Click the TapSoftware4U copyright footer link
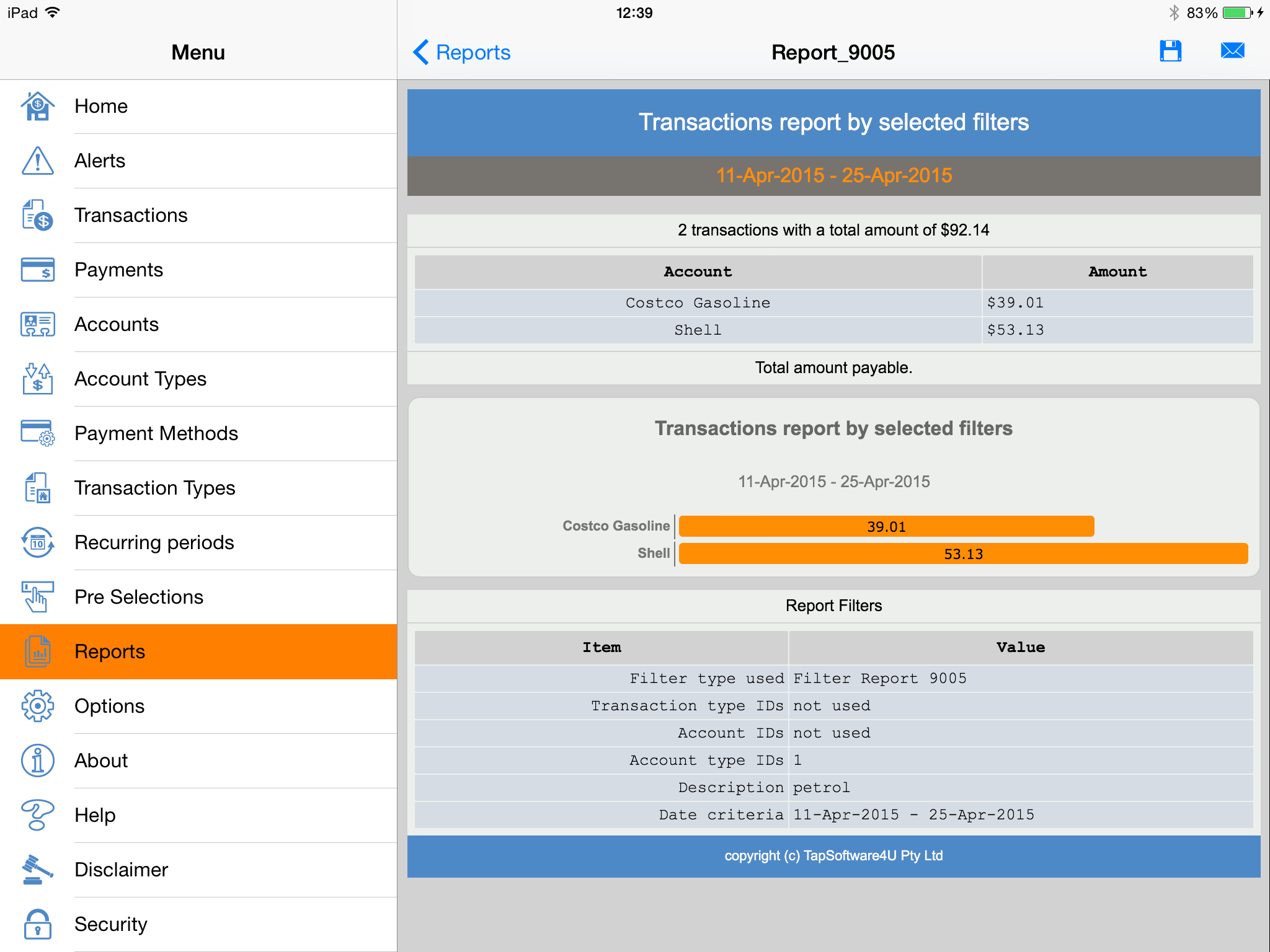This screenshot has width=1270, height=952. click(833, 856)
